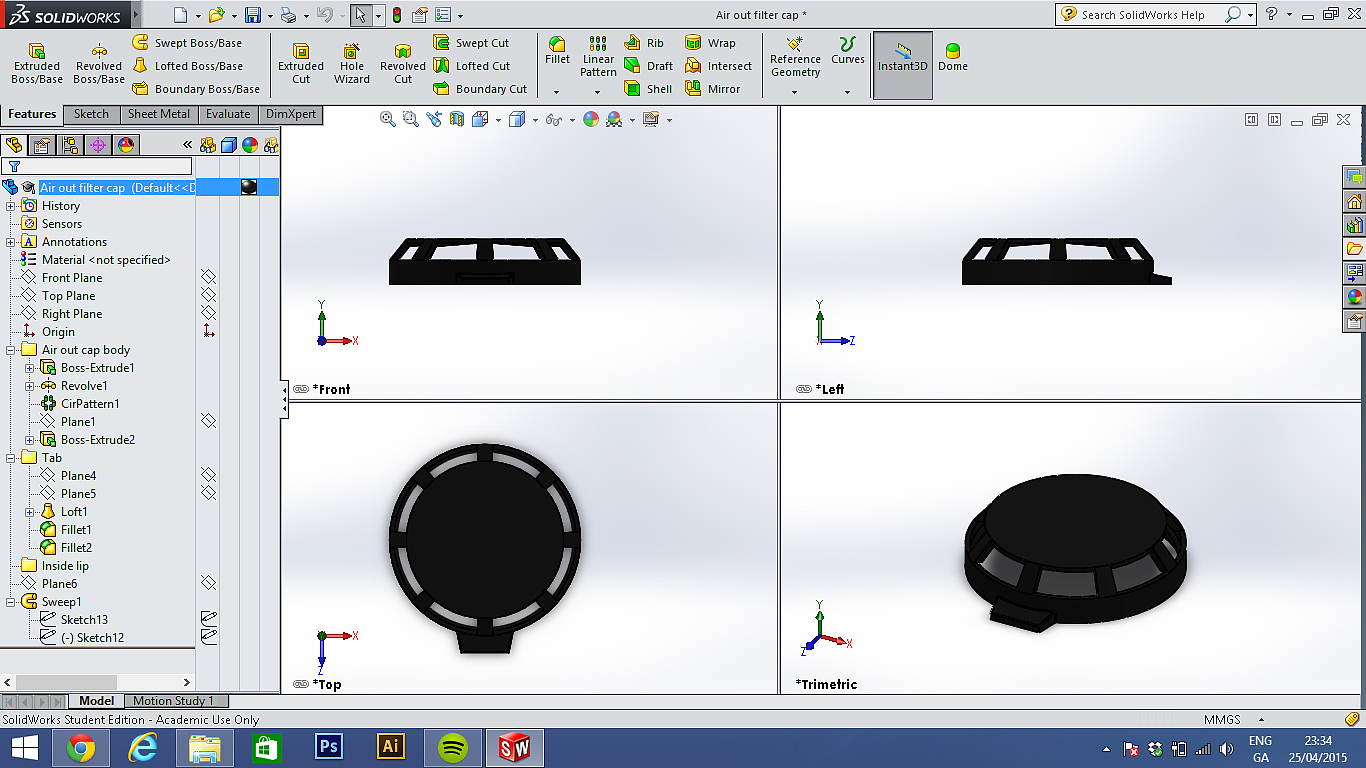This screenshot has width=1366, height=768.
Task: Click the Edit Appearance color ball
Action: point(591,119)
